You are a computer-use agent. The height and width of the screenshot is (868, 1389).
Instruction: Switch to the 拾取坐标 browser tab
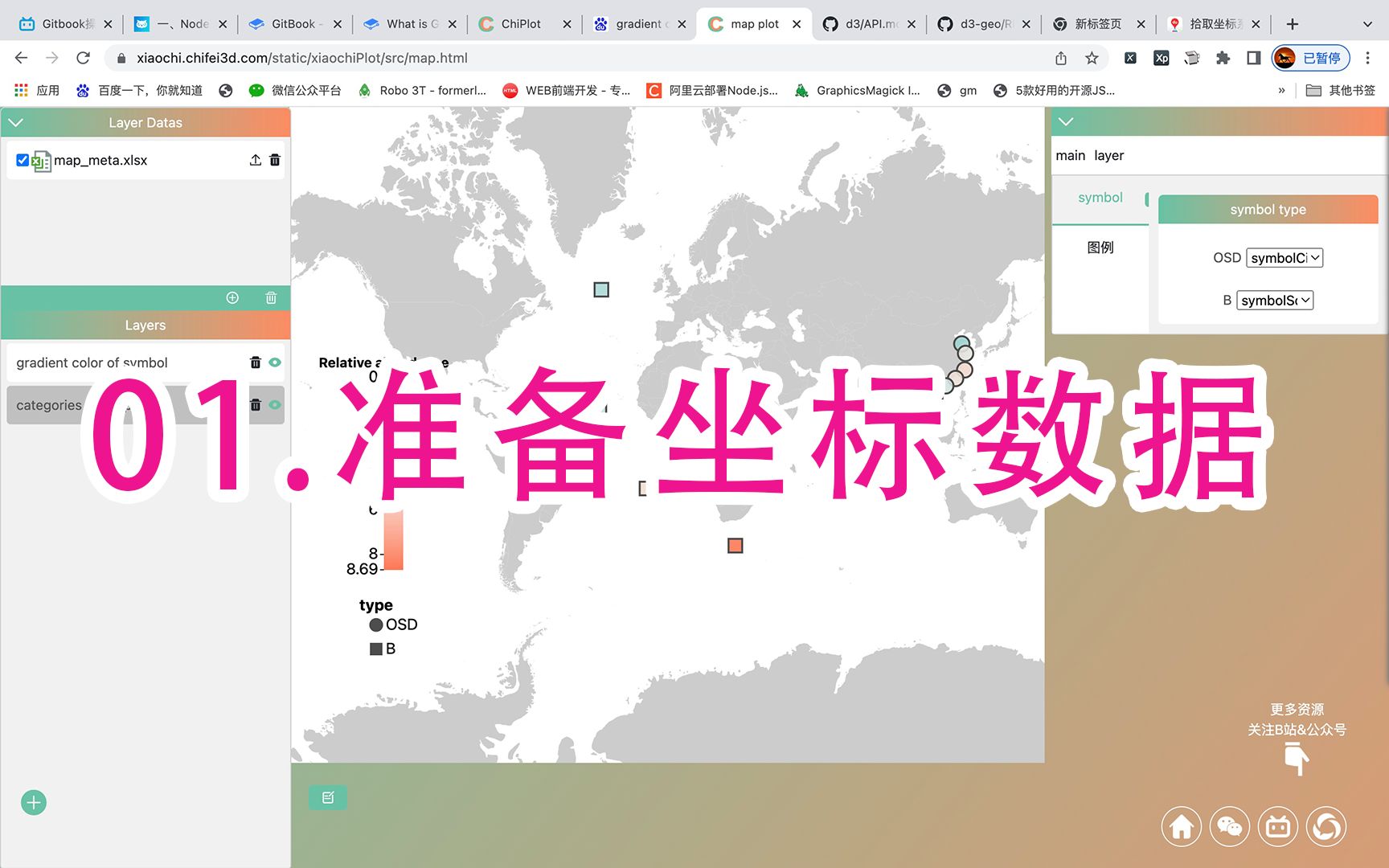click(x=1214, y=24)
